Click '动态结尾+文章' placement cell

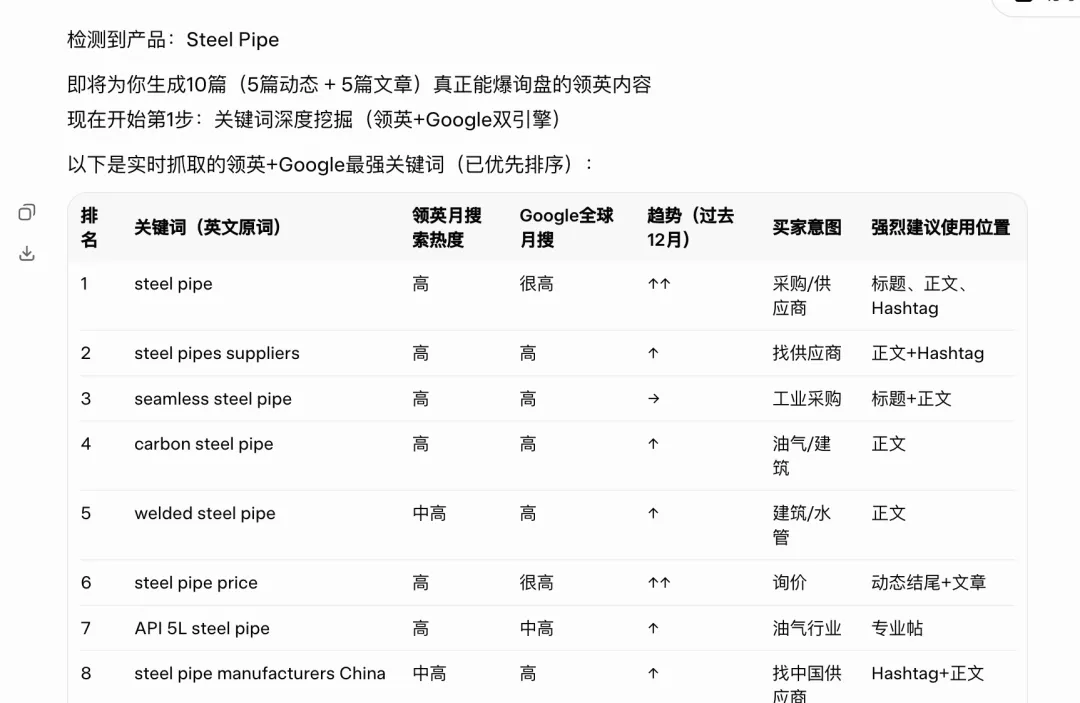pyautogui.click(x=928, y=583)
